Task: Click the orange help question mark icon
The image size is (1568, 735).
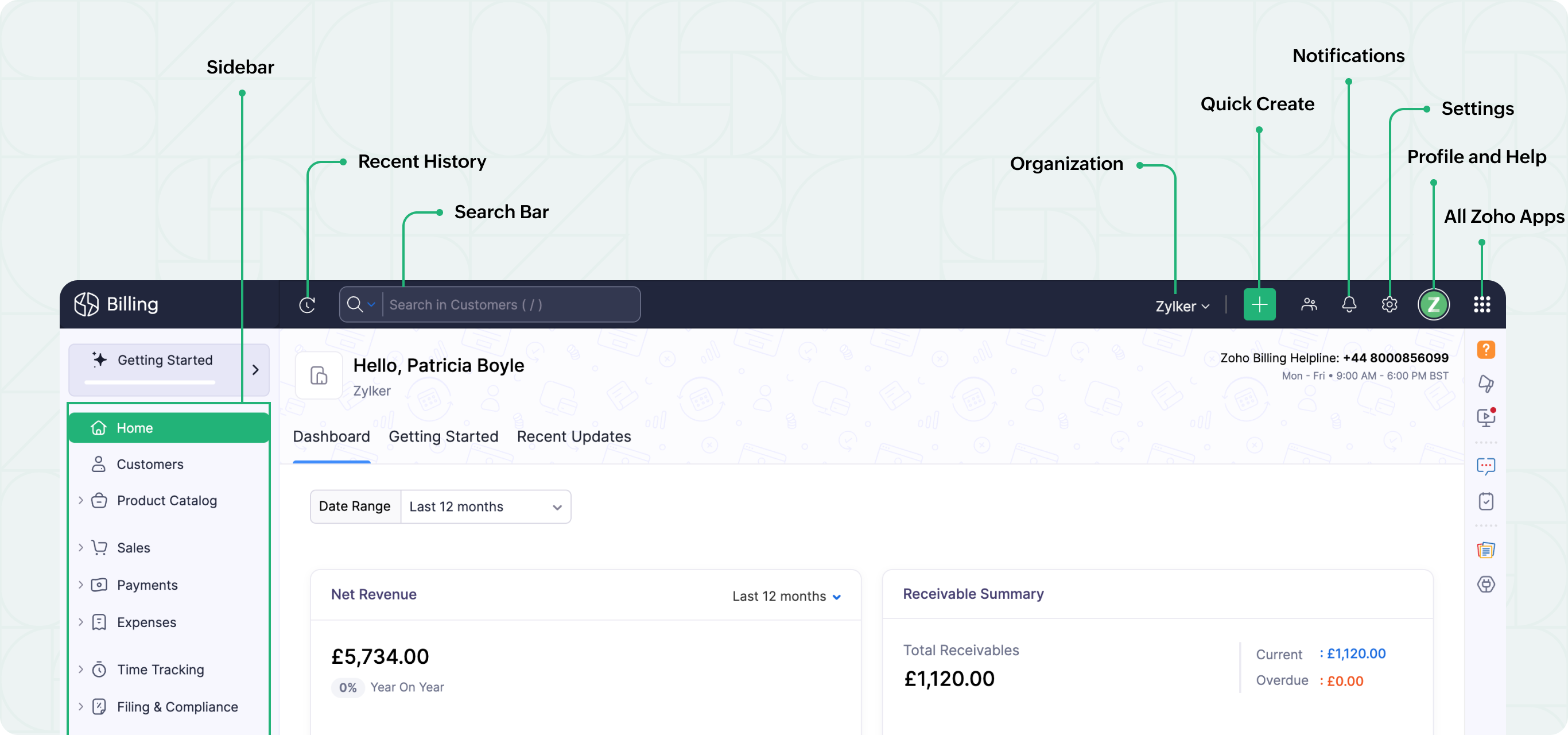Action: (1486, 350)
